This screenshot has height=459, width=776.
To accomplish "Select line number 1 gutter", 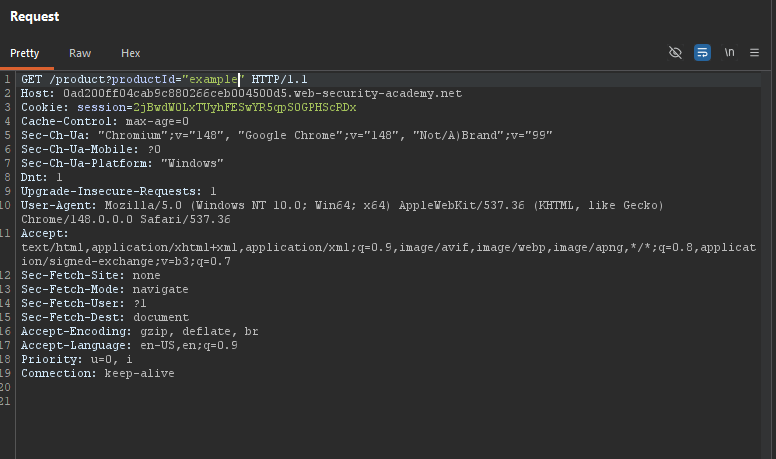I will point(7,79).
